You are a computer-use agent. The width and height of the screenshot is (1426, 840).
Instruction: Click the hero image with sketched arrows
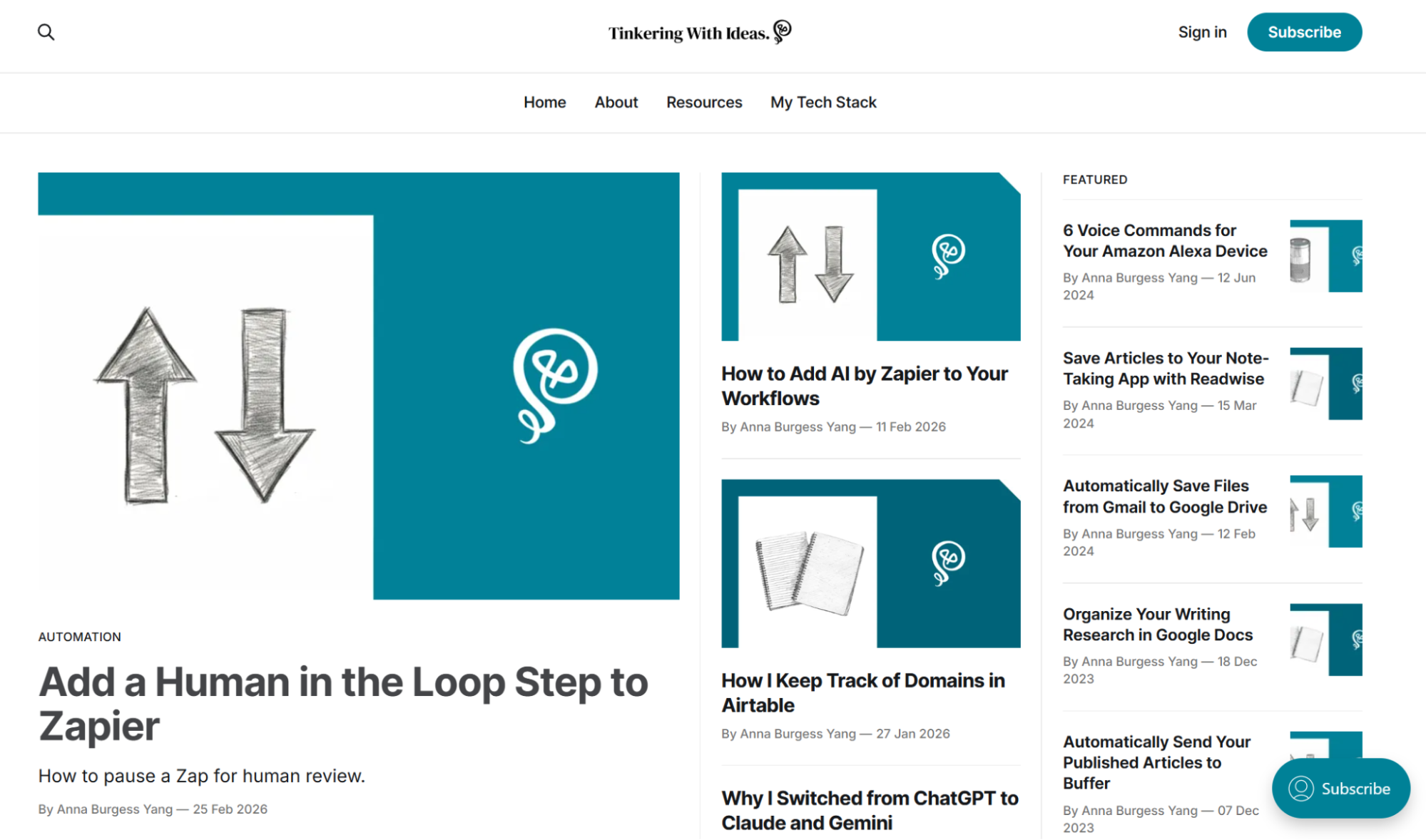tap(359, 385)
